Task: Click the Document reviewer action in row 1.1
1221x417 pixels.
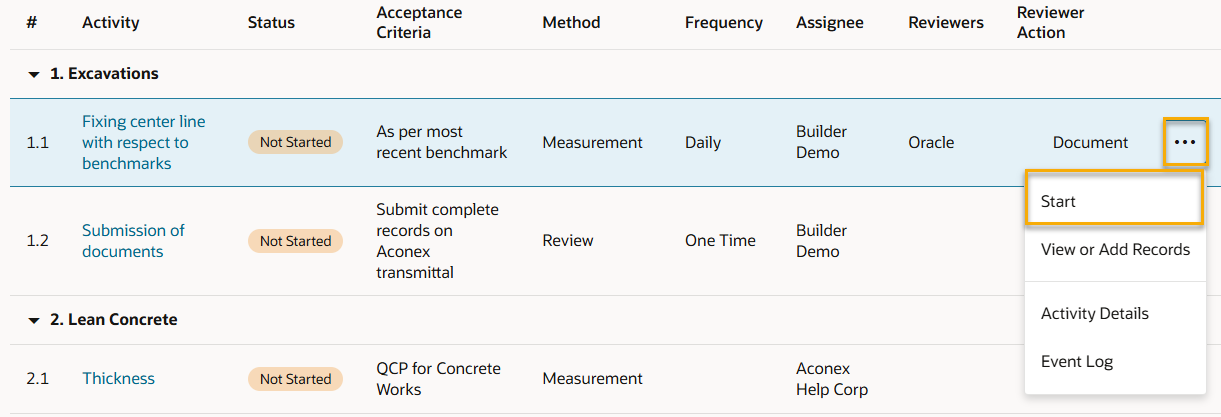Action: (1090, 142)
